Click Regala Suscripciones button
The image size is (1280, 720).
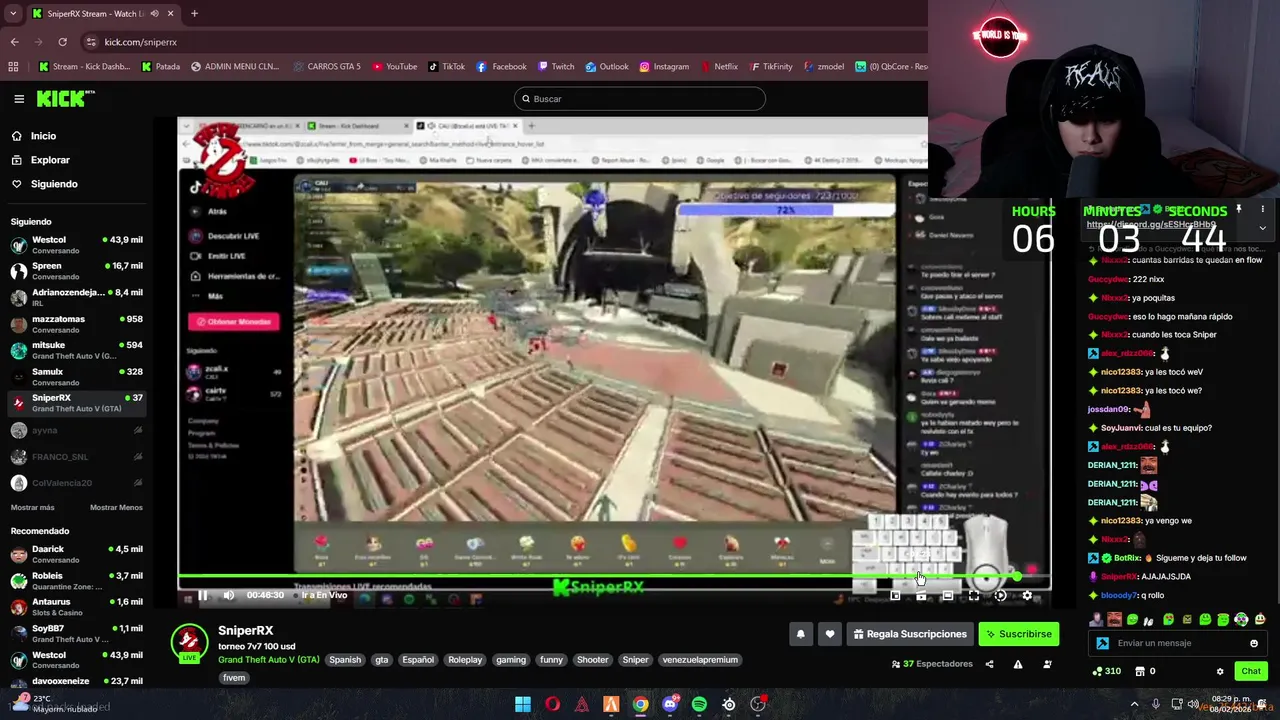(910, 634)
